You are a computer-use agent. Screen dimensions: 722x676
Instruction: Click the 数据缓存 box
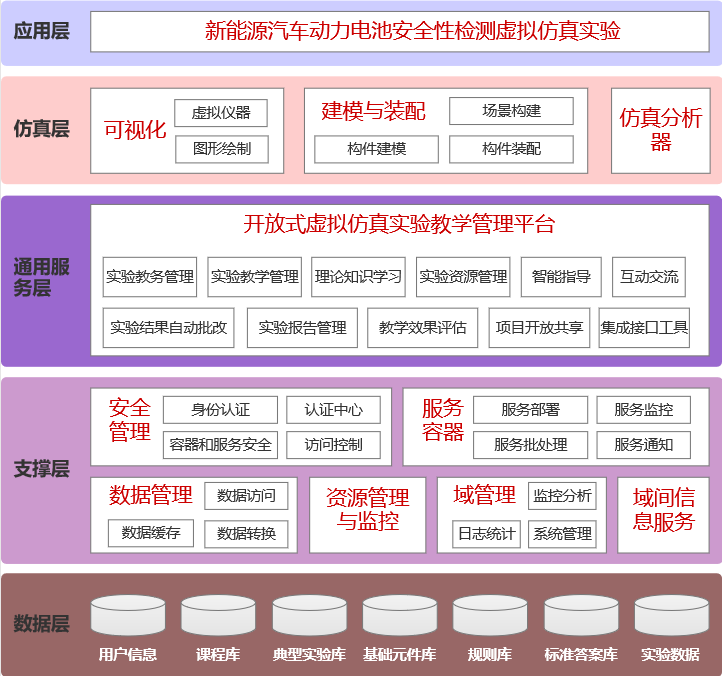(x=151, y=533)
